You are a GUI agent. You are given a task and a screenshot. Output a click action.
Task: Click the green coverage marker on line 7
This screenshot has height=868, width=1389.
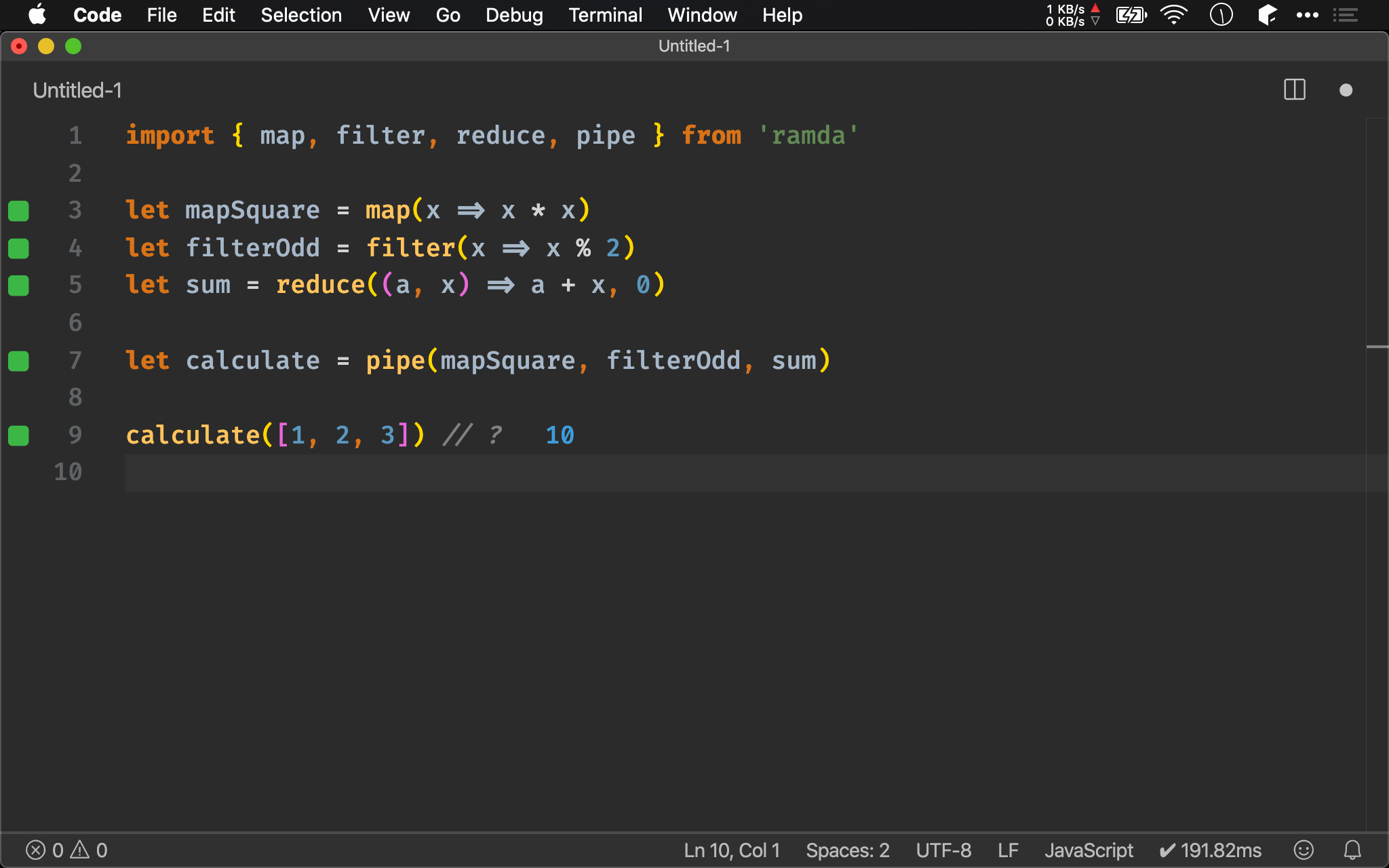(18, 361)
